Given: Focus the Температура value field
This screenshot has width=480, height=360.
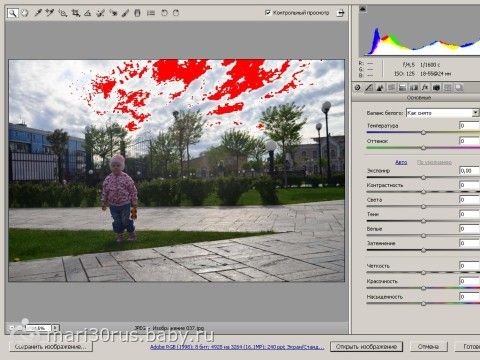Looking at the screenshot, I should 469,126.
